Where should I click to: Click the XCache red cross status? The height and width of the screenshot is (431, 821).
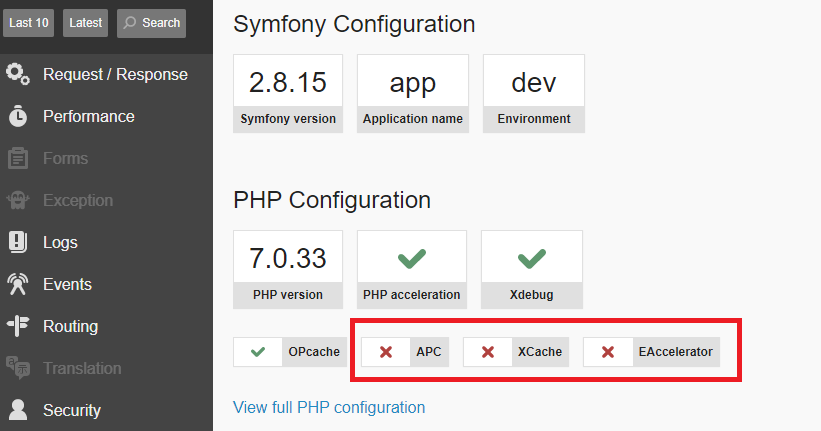488,352
